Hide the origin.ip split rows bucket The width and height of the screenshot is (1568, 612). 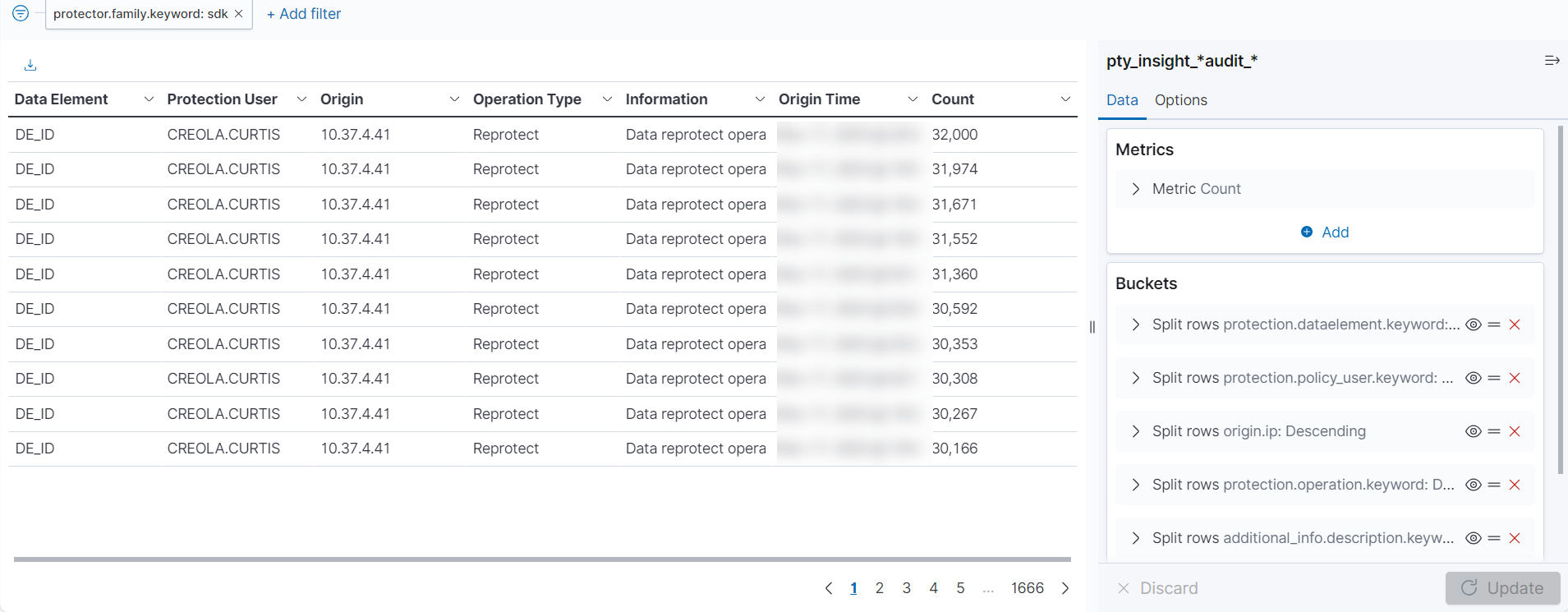click(1474, 431)
